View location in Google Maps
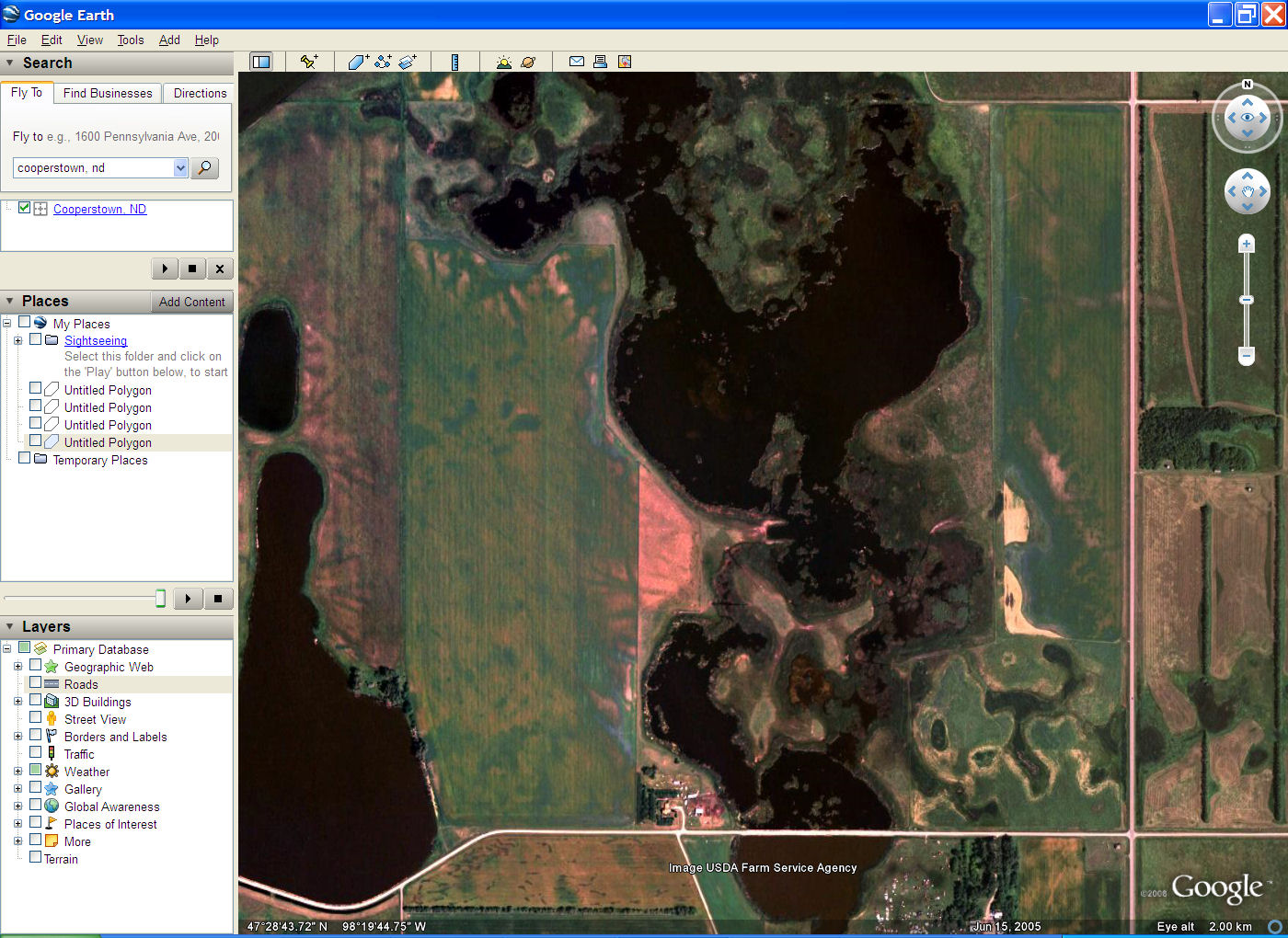This screenshot has height=938, width=1288. [625, 62]
